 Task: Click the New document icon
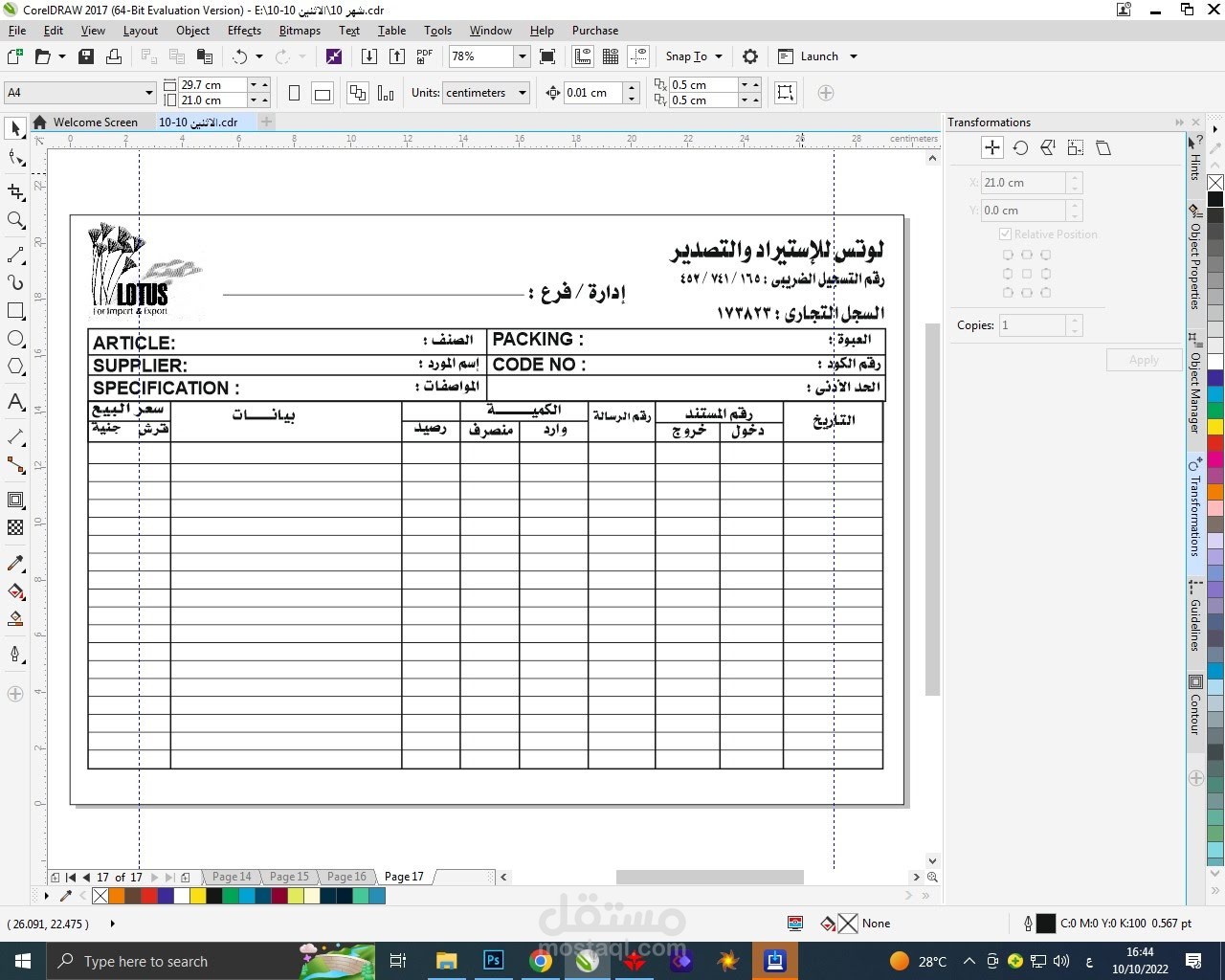click(x=14, y=56)
